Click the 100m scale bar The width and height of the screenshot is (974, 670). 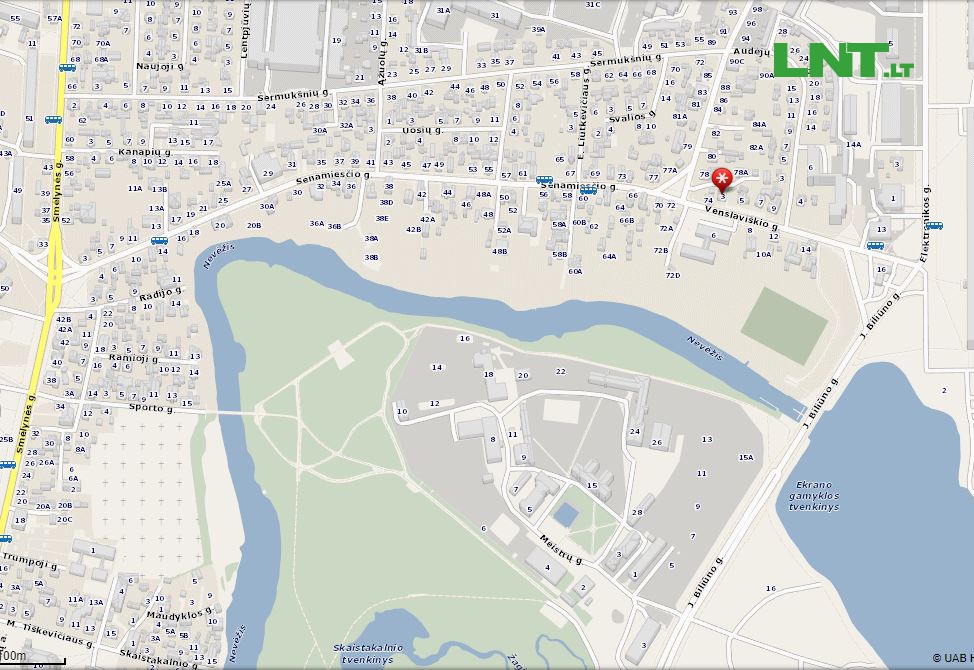(32, 658)
